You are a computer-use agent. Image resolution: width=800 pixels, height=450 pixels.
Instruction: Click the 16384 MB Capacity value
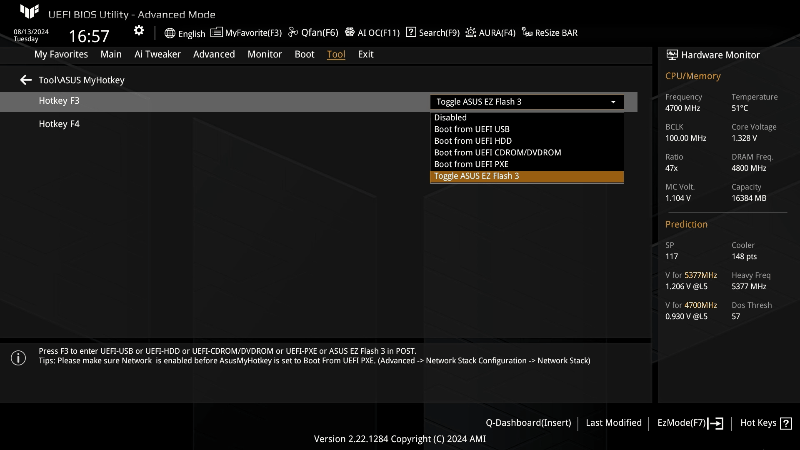coord(749,198)
